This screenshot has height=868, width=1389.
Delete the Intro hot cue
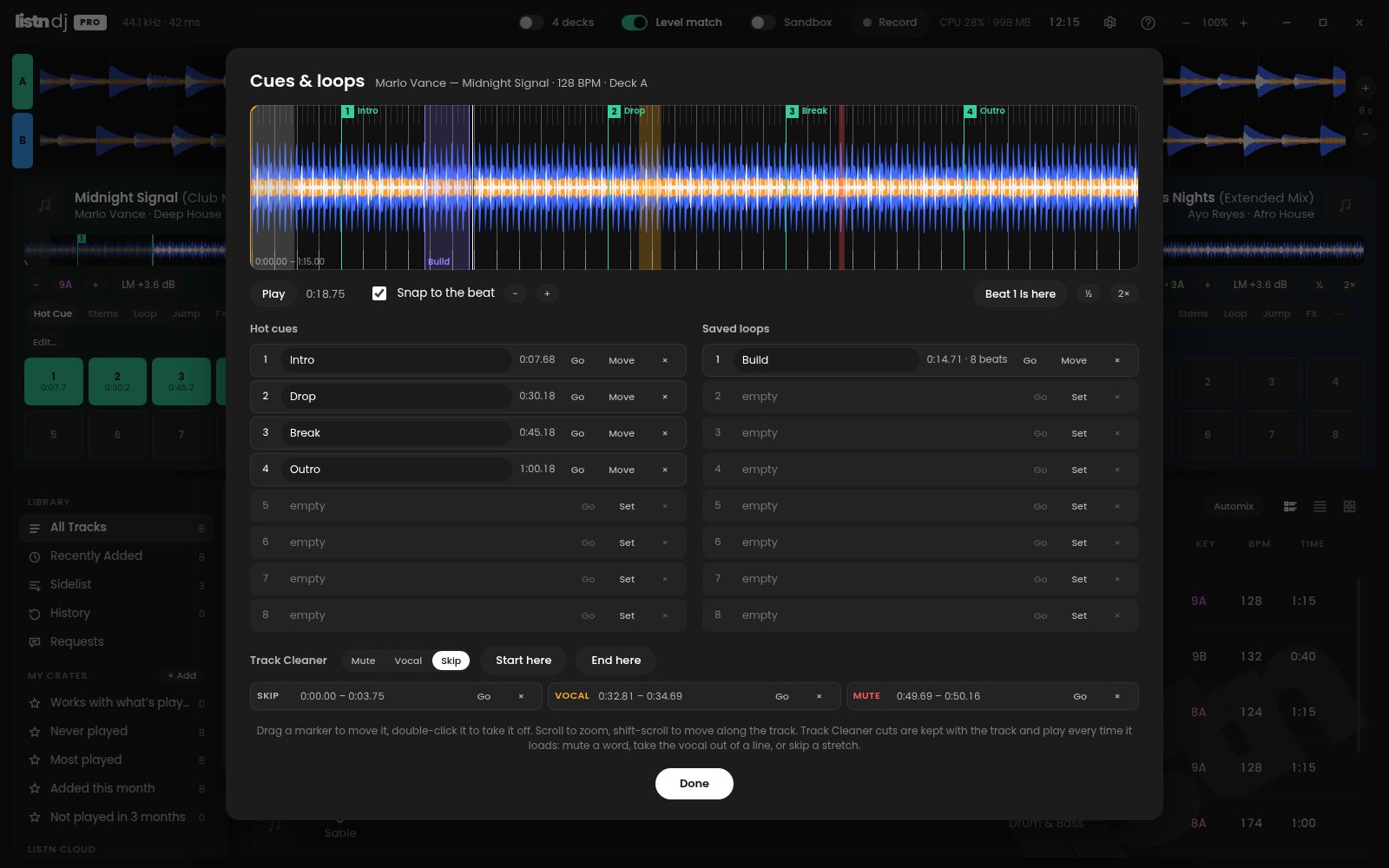(x=665, y=360)
